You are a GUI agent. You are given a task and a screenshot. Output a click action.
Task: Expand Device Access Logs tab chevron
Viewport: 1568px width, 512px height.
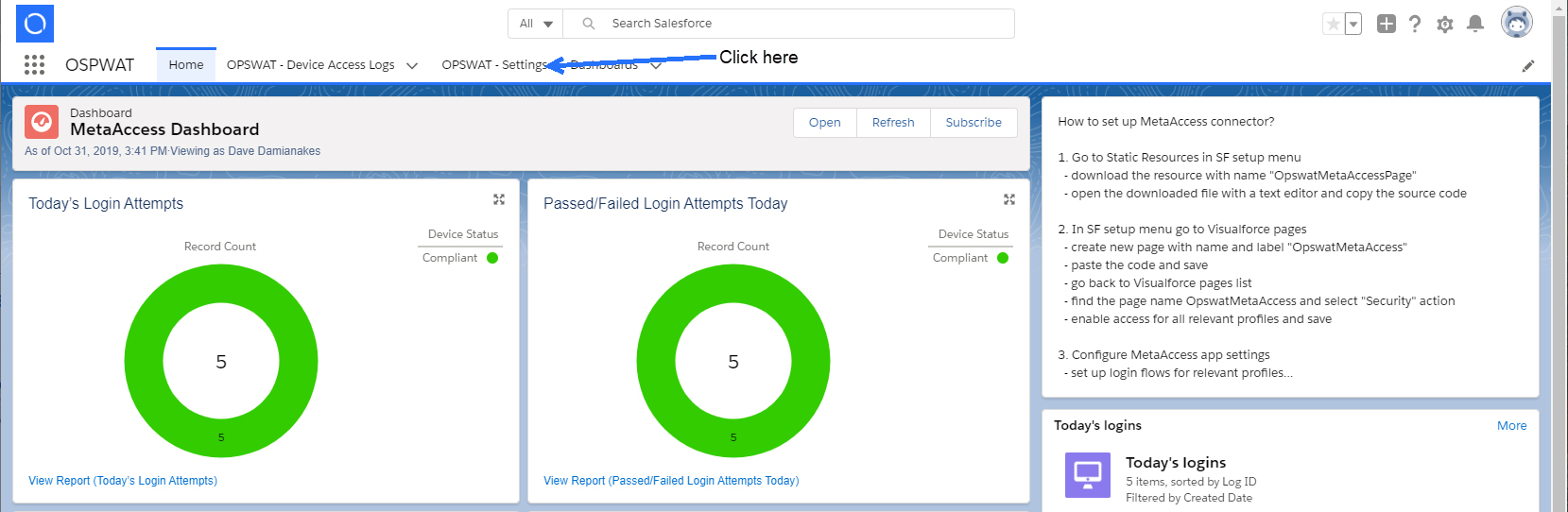pyautogui.click(x=412, y=66)
